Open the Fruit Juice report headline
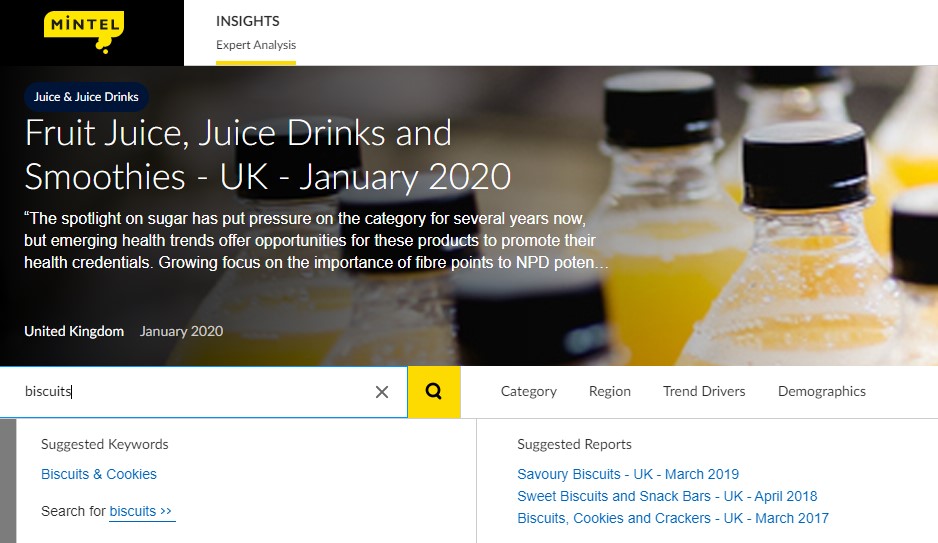This screenshot has width=938, height=543. pyautogui.click(x=267, y=155)
